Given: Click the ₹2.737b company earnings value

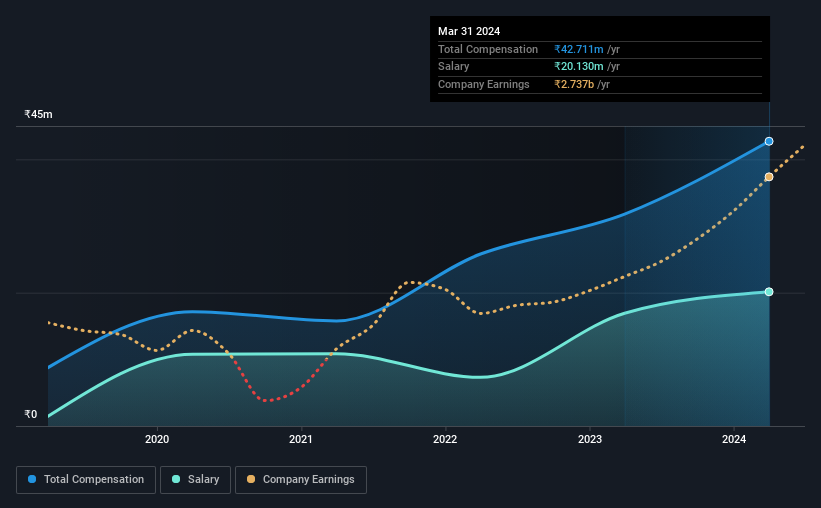Looking at the screenshot, I should (x=574, y=84).
